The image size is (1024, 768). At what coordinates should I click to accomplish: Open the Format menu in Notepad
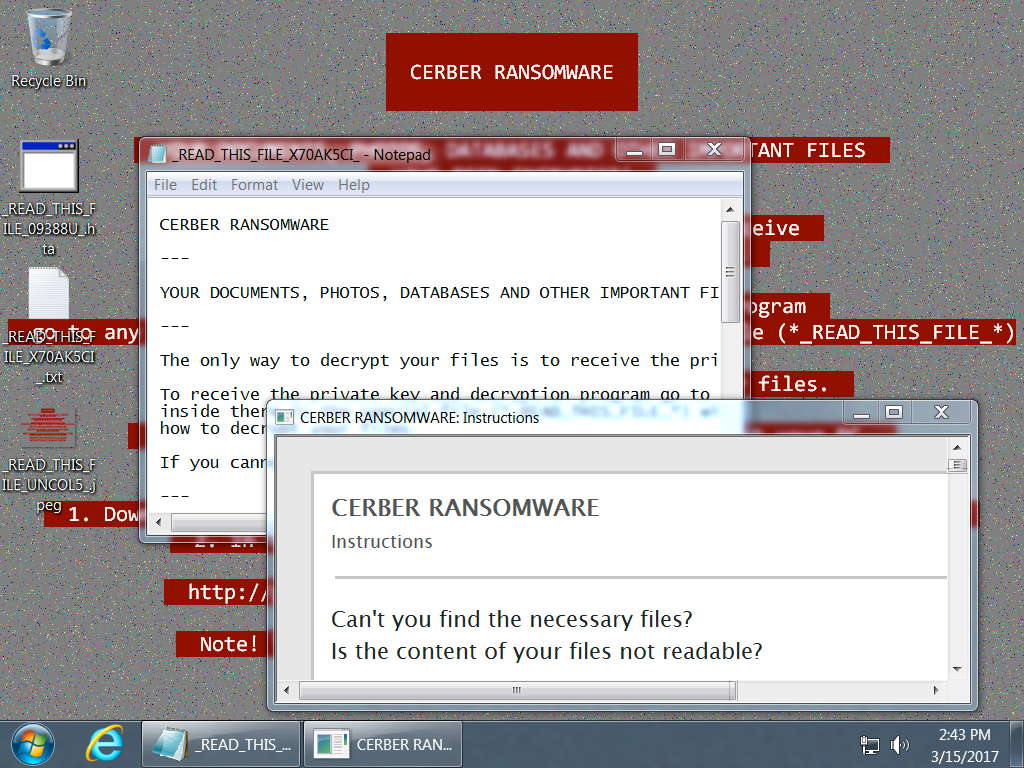254,185
